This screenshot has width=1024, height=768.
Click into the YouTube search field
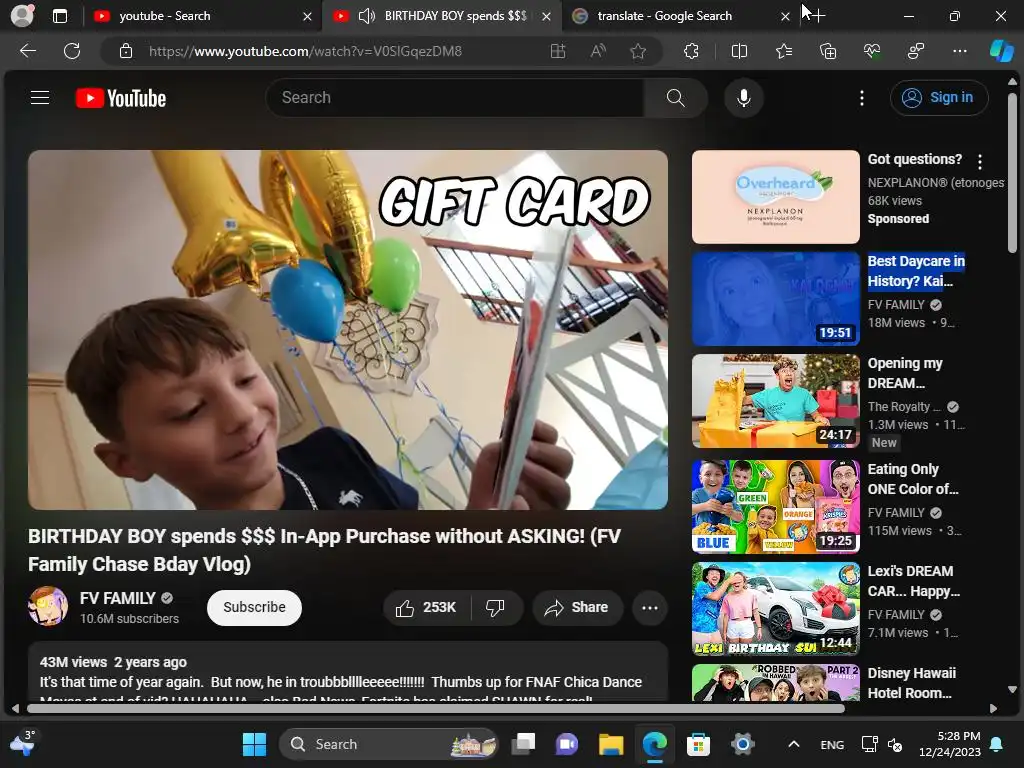tap(455, 98)
